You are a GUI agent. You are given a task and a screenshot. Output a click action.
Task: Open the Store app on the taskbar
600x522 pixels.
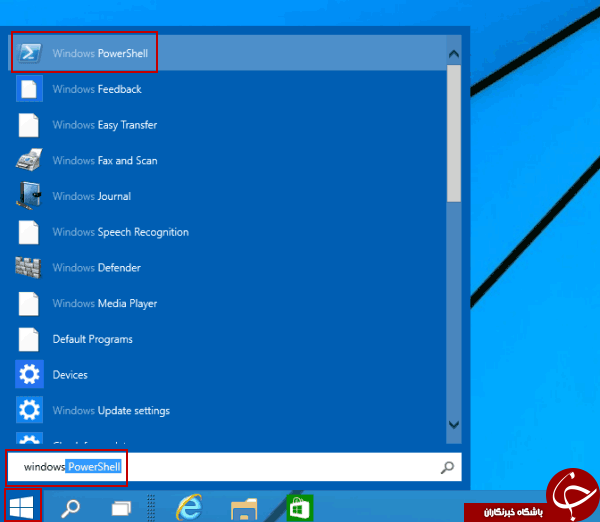click(x=300, y=507)
